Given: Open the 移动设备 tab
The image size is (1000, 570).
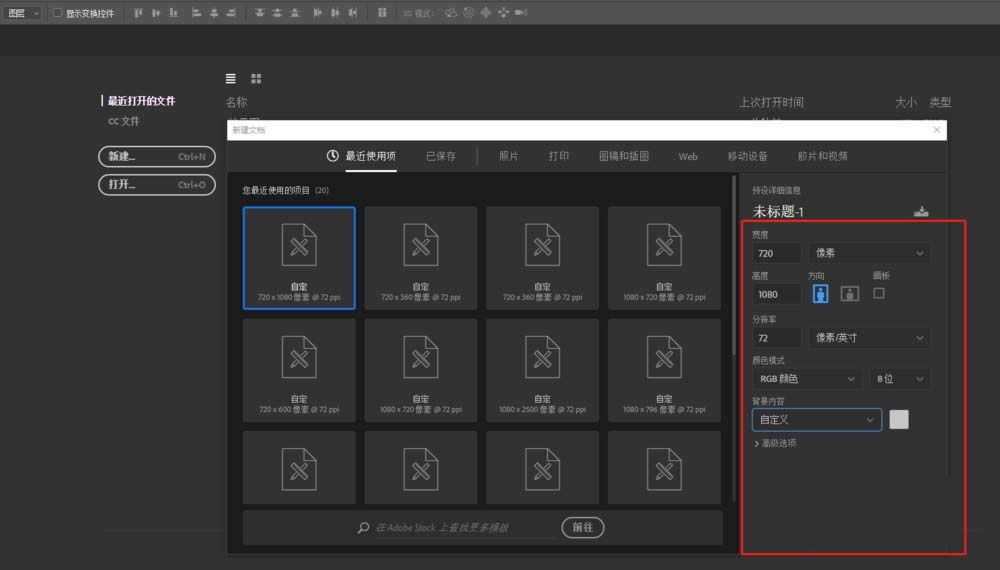Looking at the screenshot, I should pos(747,156).
